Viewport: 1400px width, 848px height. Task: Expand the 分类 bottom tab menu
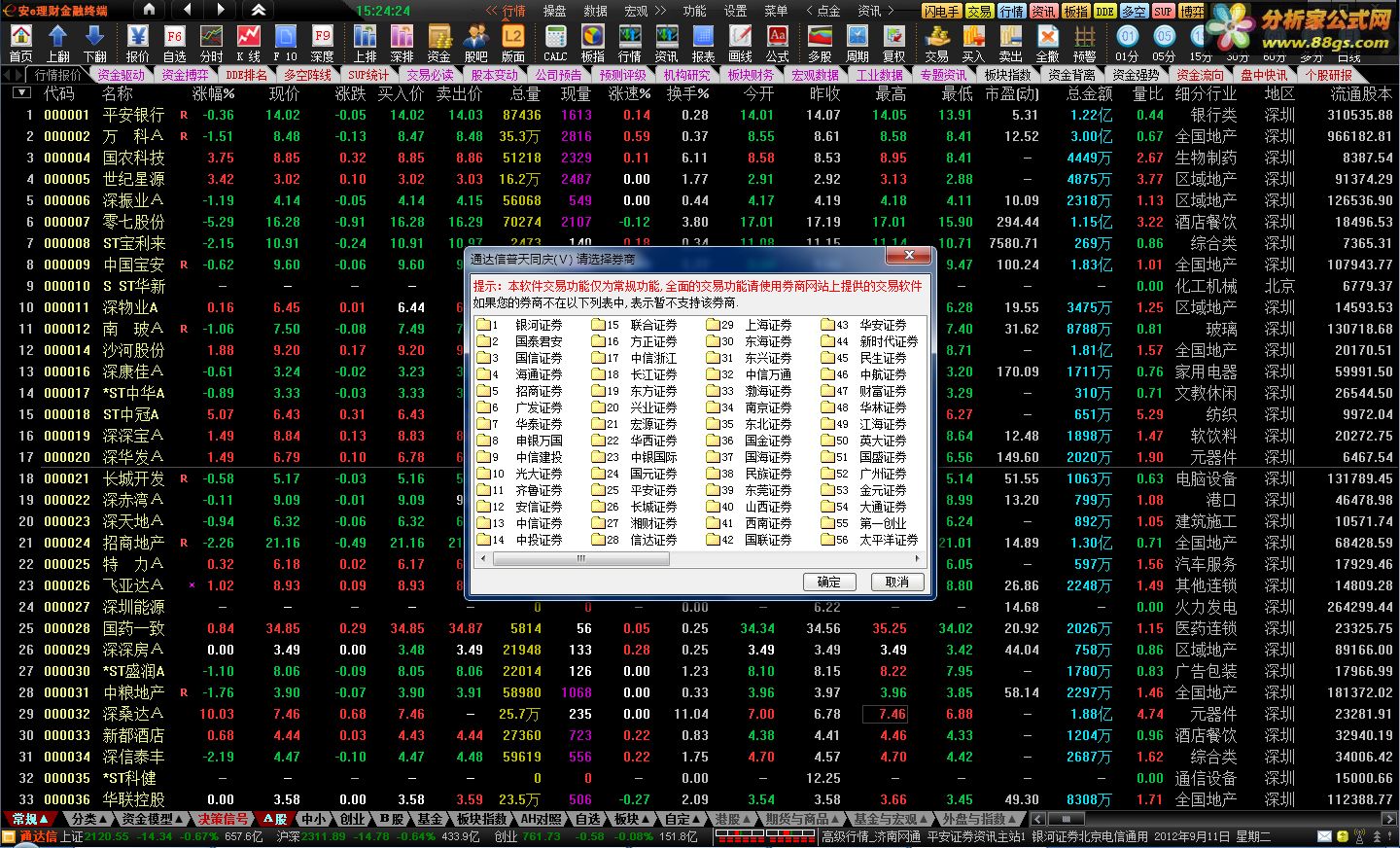pyautogui.click(x=89, y=819)
